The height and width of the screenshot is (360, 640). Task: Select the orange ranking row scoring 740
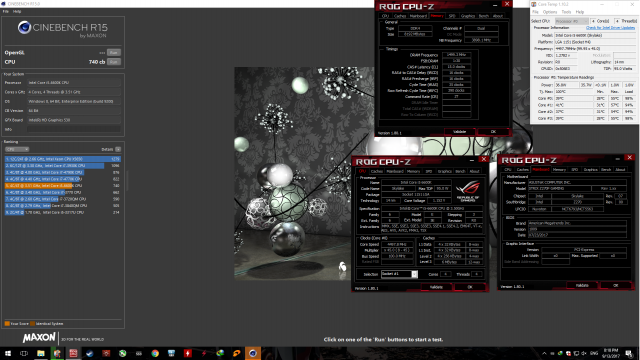coord(63,186)
